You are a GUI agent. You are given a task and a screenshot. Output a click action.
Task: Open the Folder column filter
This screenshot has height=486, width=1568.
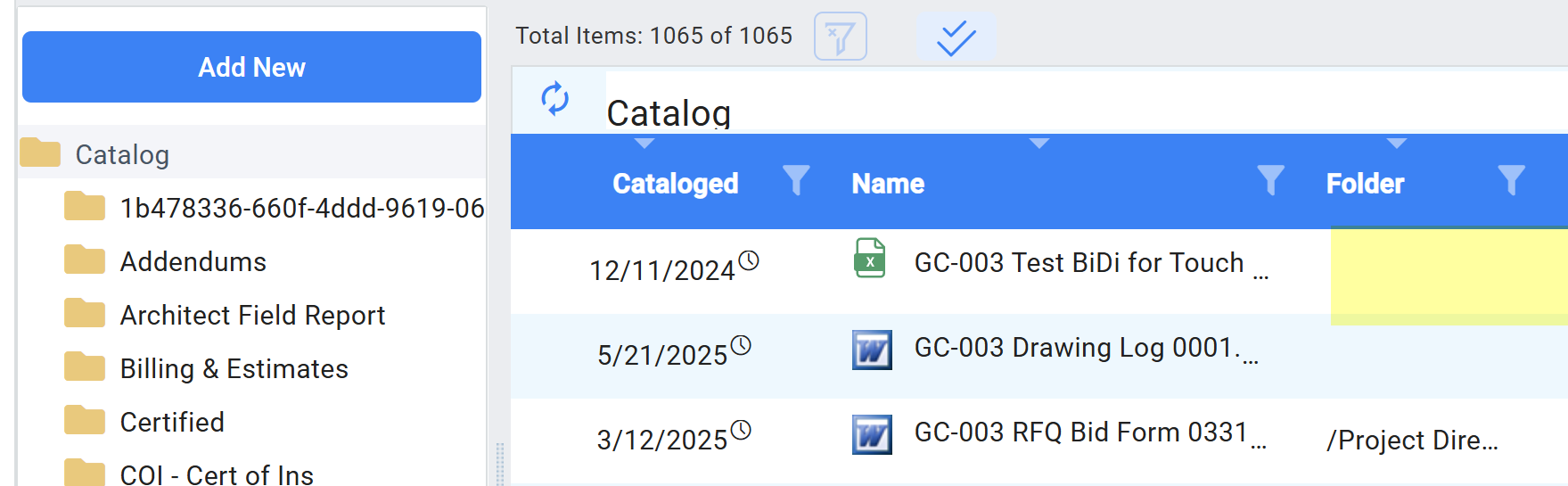click(x=1511, y=180)
